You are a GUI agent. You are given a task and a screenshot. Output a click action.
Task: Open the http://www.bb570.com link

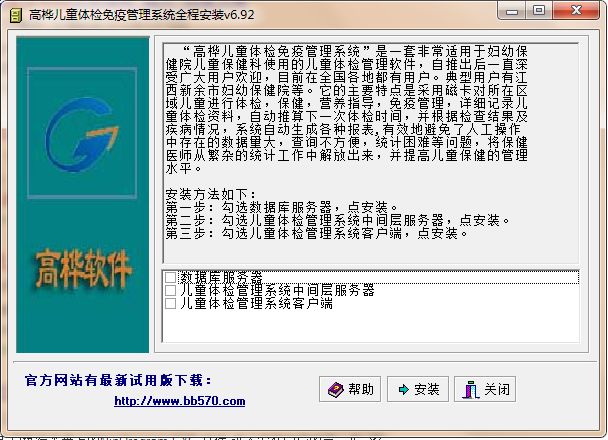point(180,401)
